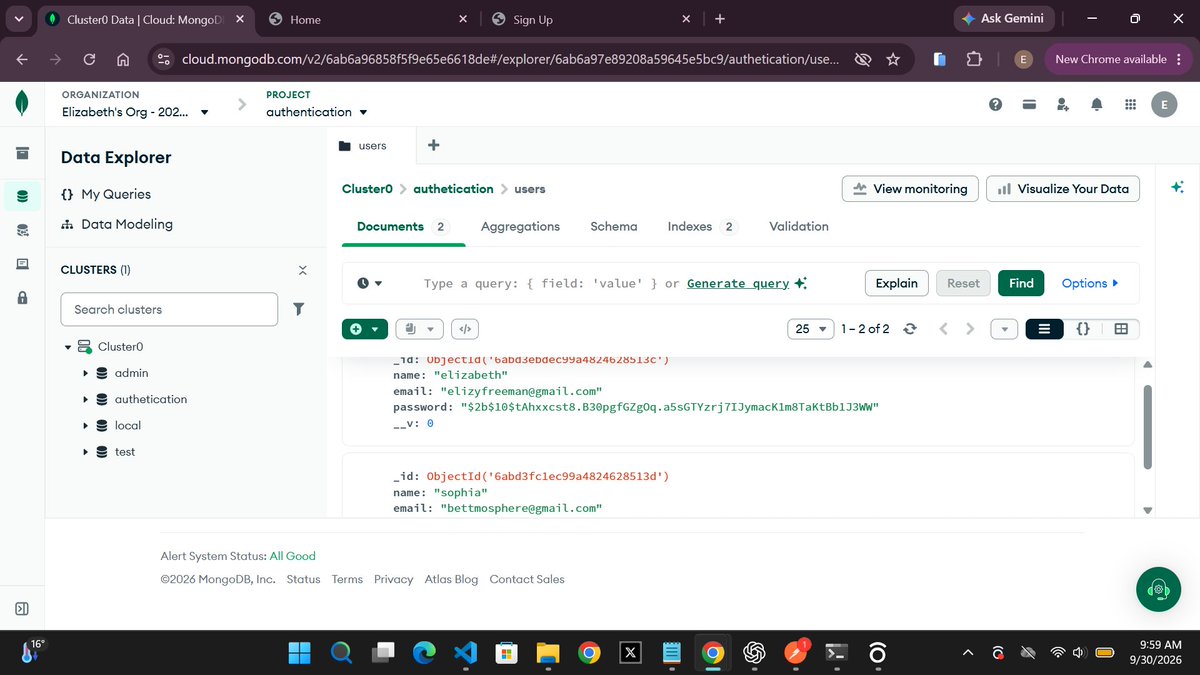Go to the previous page of documents
1200x675 pixels.
pyautogui.click(x=942, y=328)
